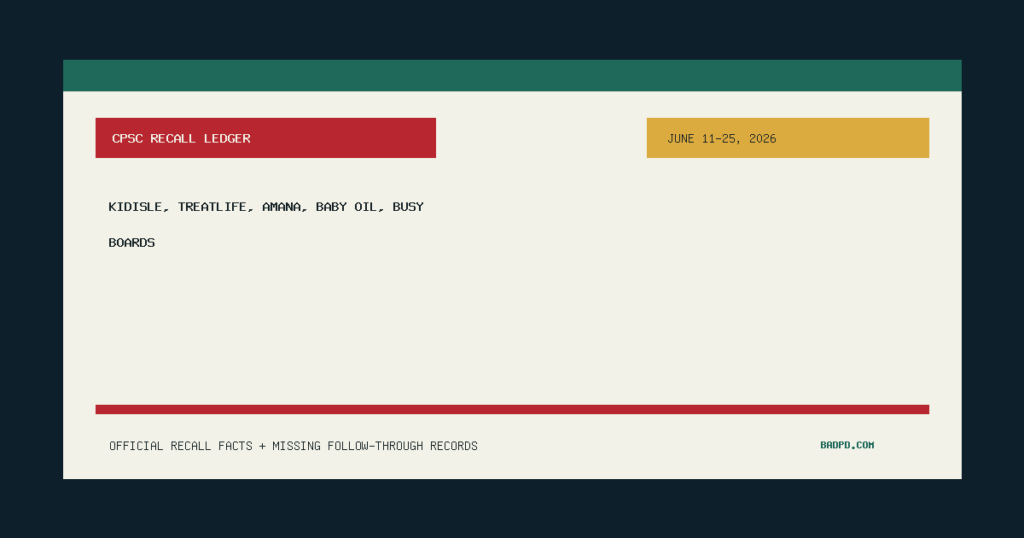Click the CPSC RECALL LEDGER red banner
Screen dimensions: 1024x538
[265, 138]
